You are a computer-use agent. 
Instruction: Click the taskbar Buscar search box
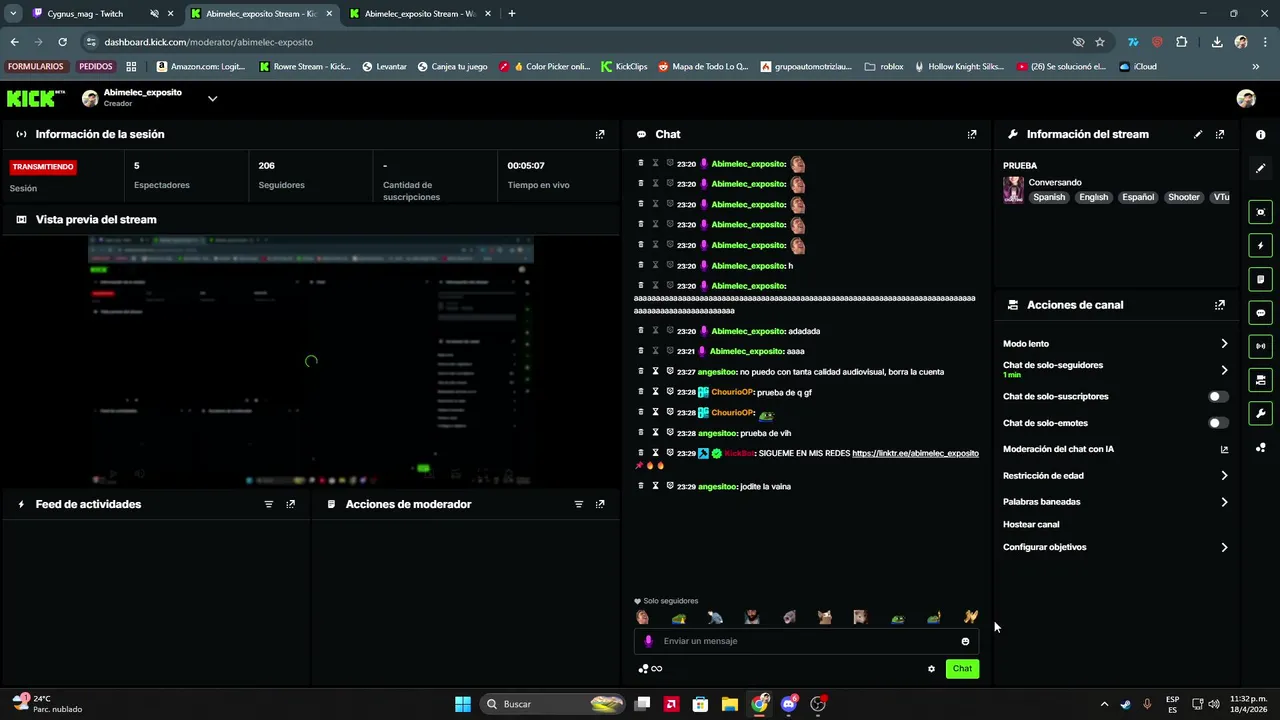[x=553, y=704]
